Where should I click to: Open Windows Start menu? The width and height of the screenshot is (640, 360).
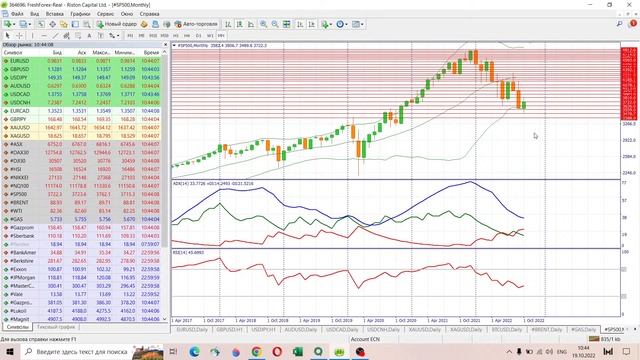9,351
